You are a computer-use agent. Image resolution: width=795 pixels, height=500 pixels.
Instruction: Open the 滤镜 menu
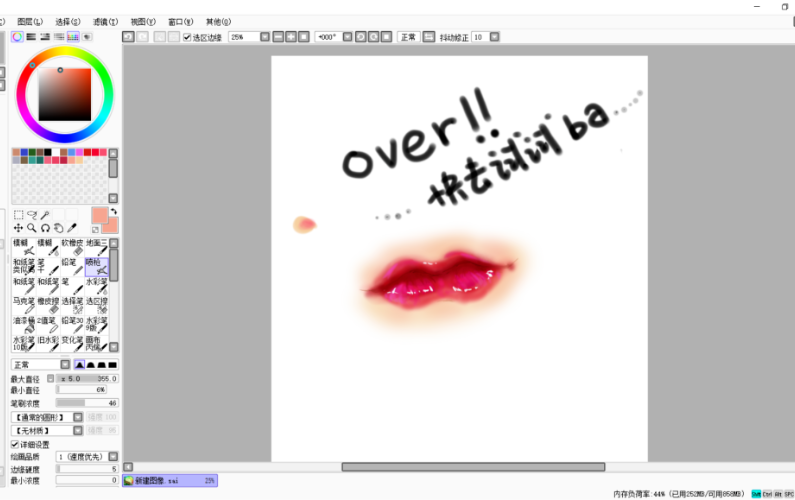(105, 22)
